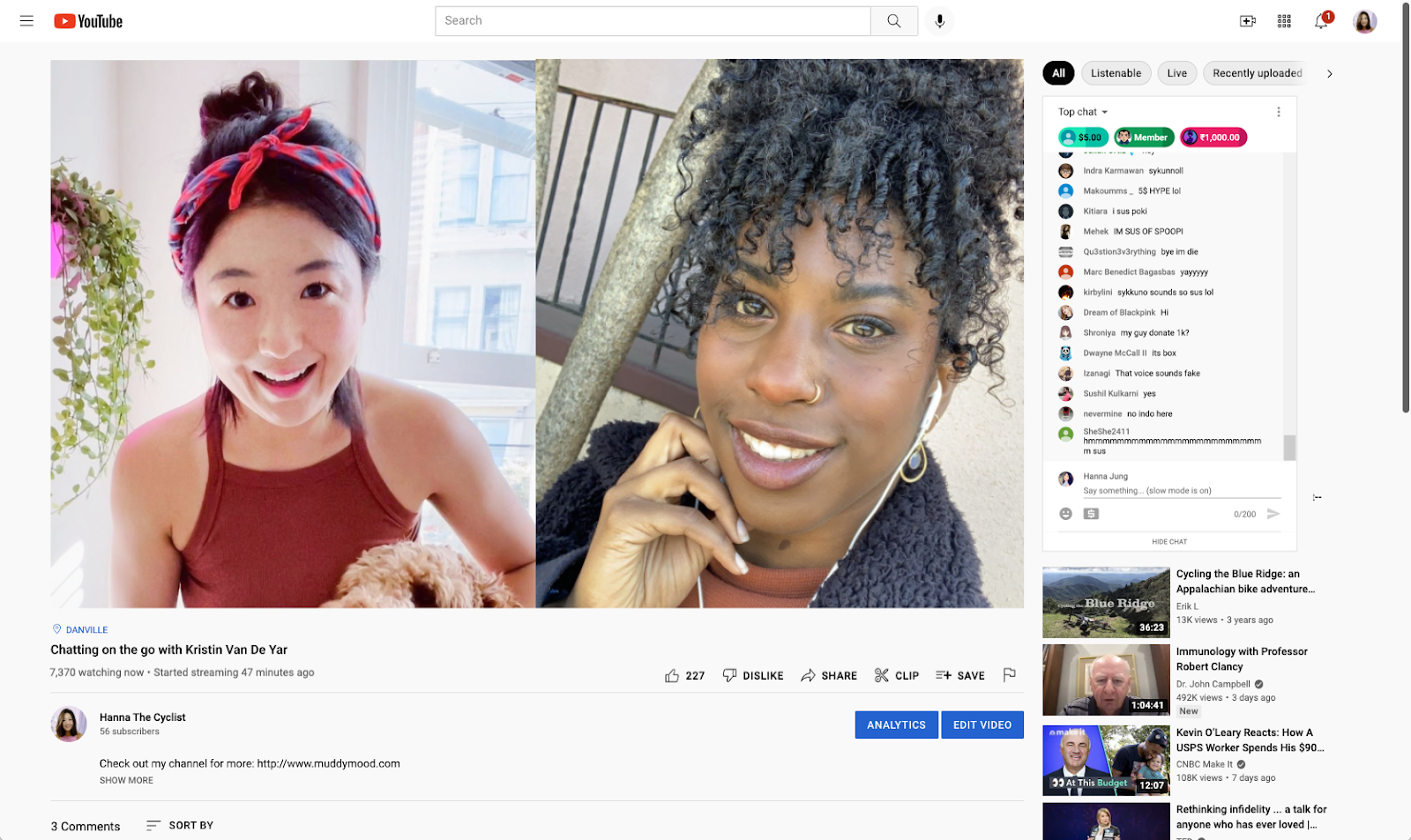Click Dwayne McCall II 'its box' message

tap(1163, 353)
